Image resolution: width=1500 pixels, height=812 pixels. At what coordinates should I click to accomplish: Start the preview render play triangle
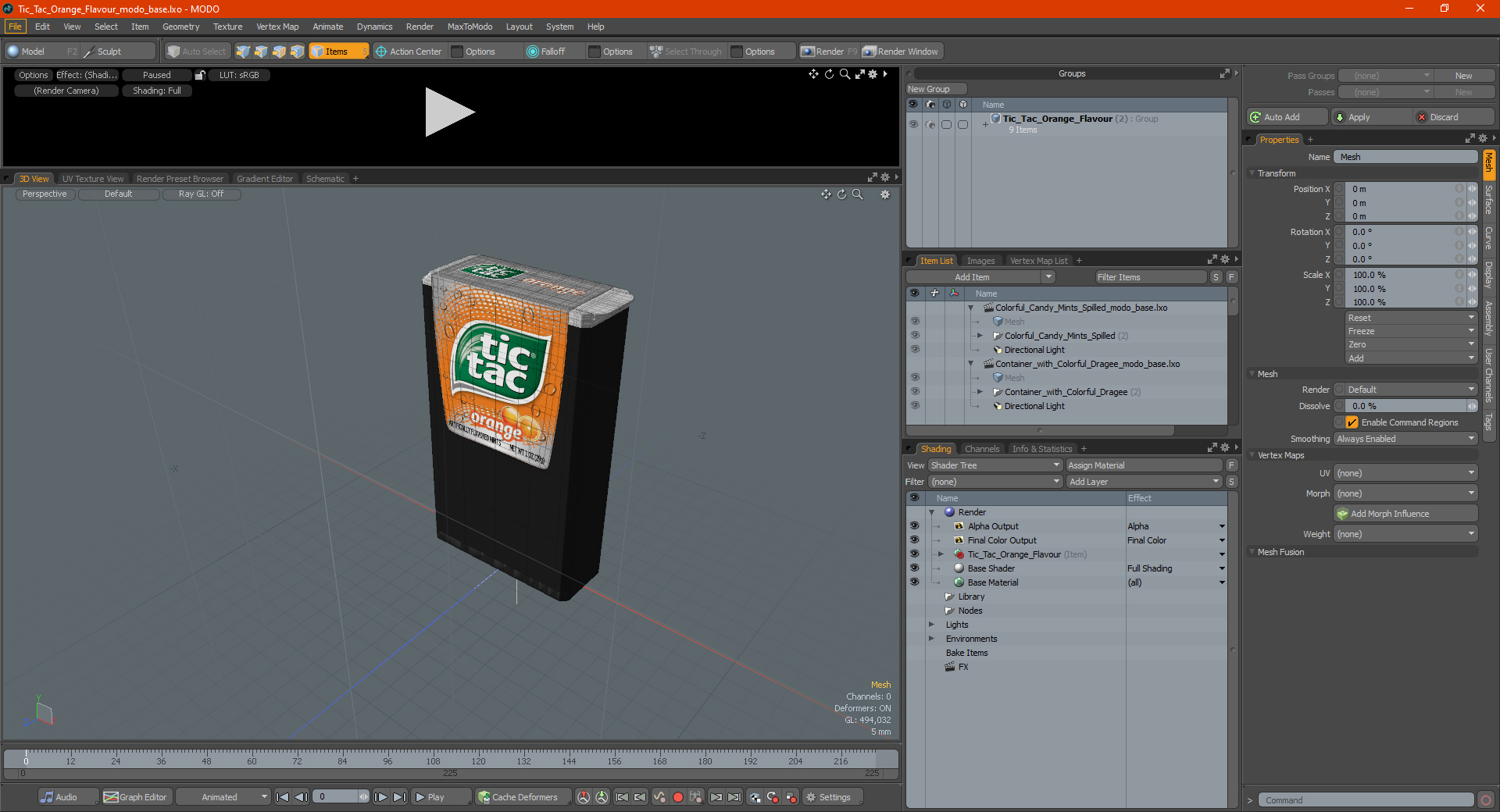[449, 112]
